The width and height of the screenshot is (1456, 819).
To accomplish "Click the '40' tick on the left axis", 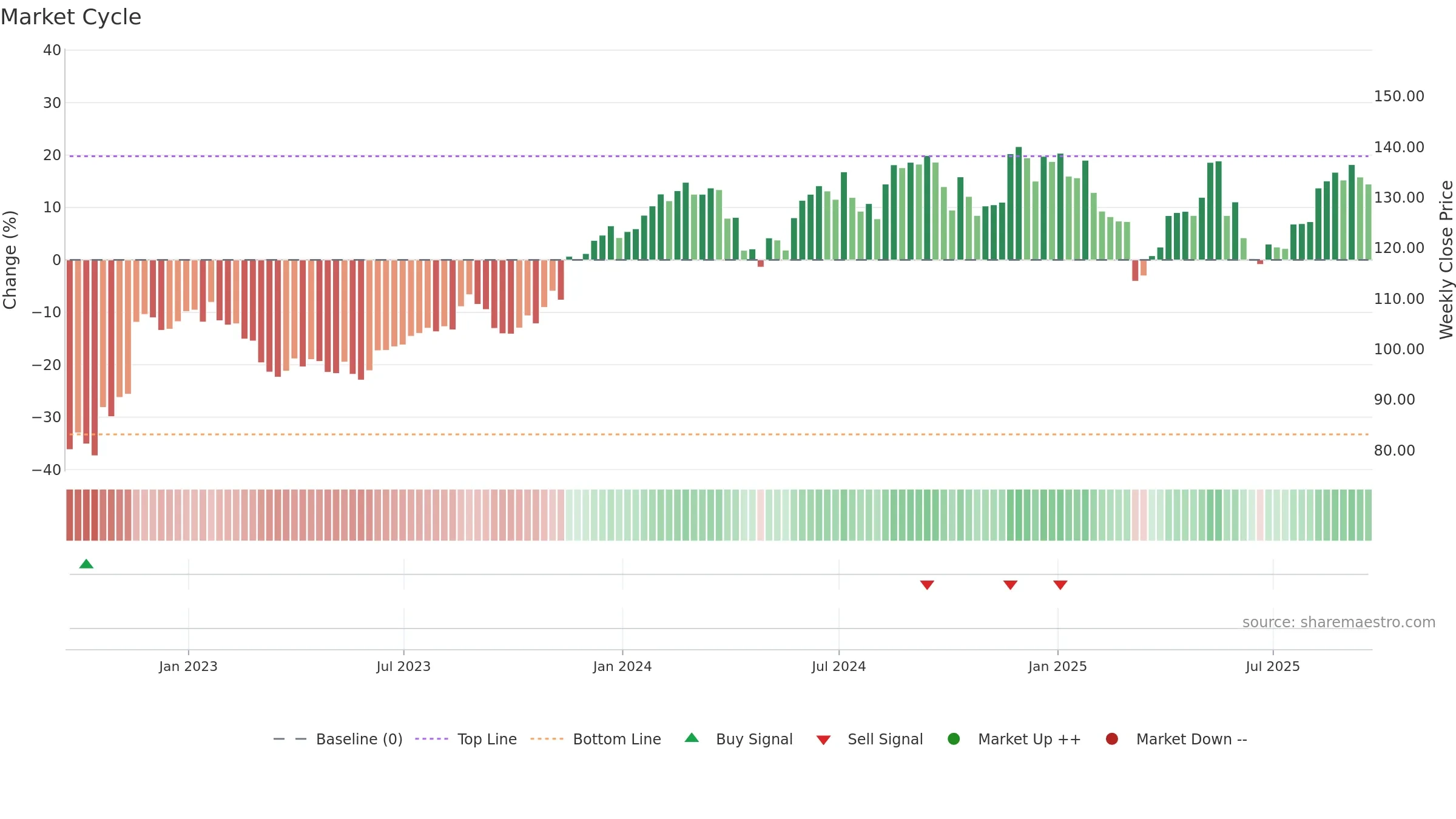I will tap(52, 50).
